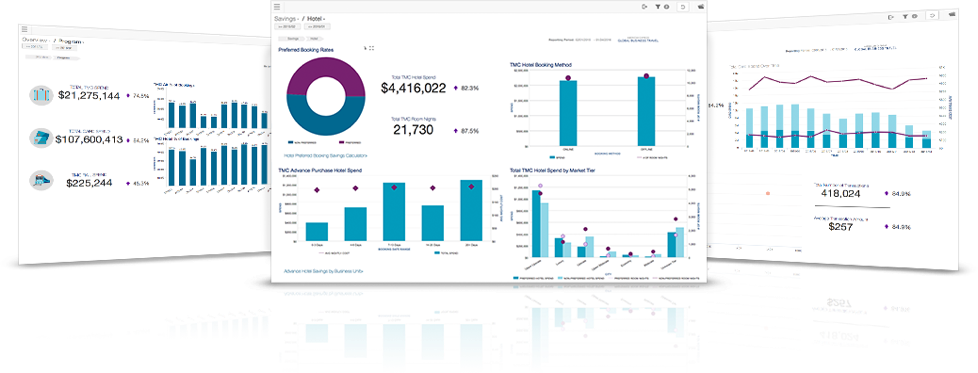The image size is (978, 373).
Task: Open Hotel Preferred Booking Savings Calculation link
Action: [326, 155]
